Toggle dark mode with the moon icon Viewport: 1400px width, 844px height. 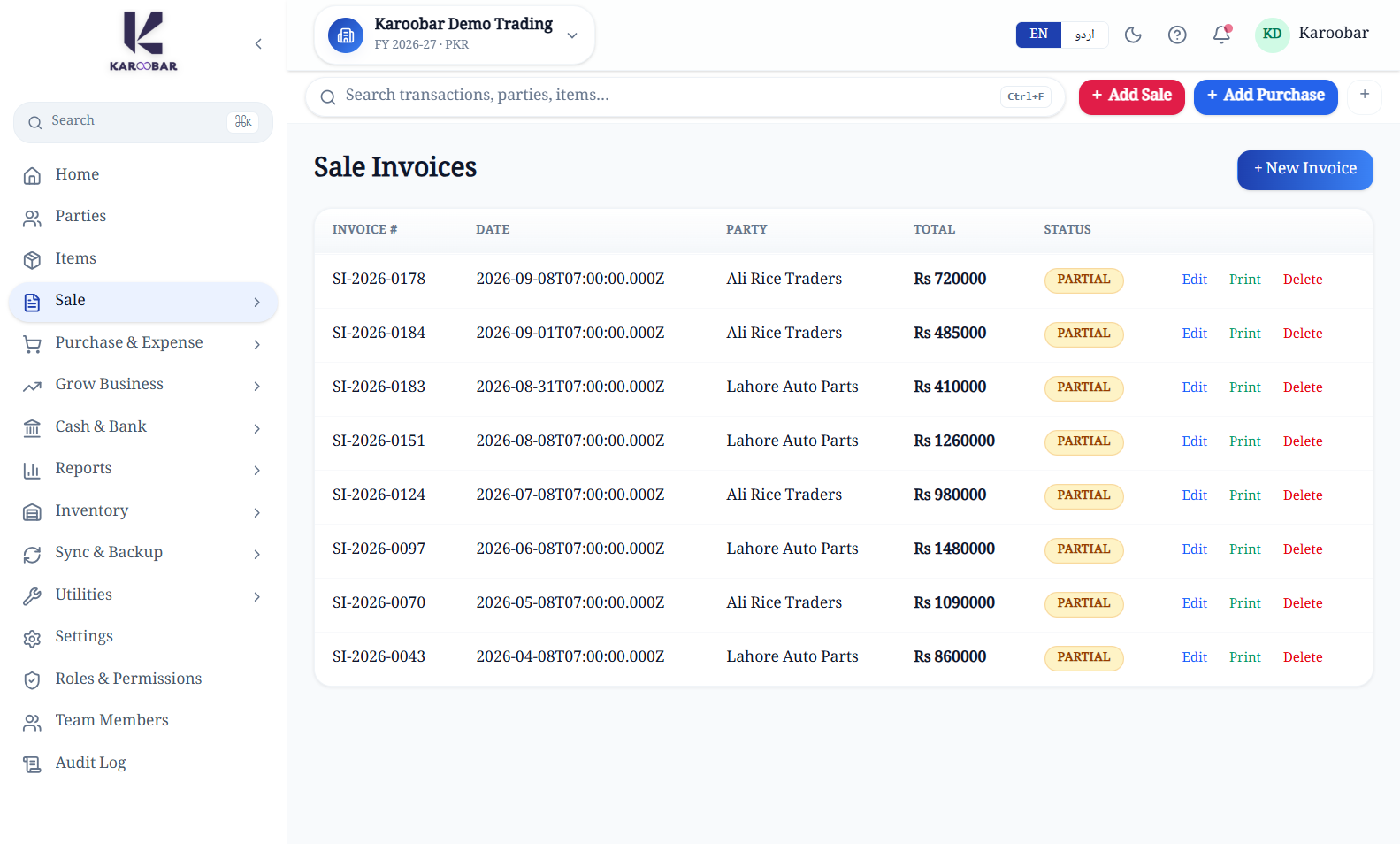tap(1133, 35)
